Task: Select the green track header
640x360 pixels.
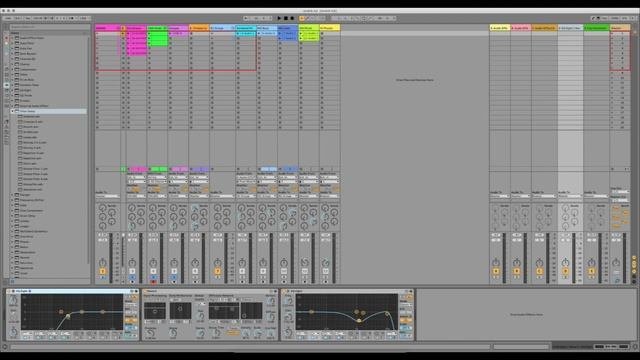Action: (x=157, y=28)
